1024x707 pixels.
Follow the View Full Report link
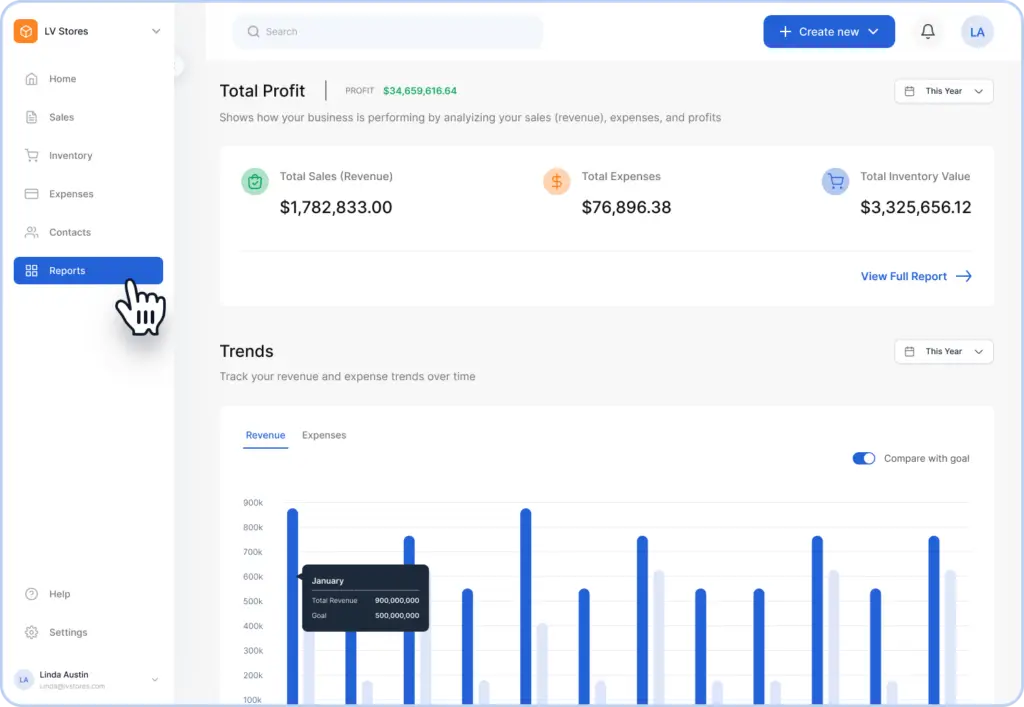point(915,276)
